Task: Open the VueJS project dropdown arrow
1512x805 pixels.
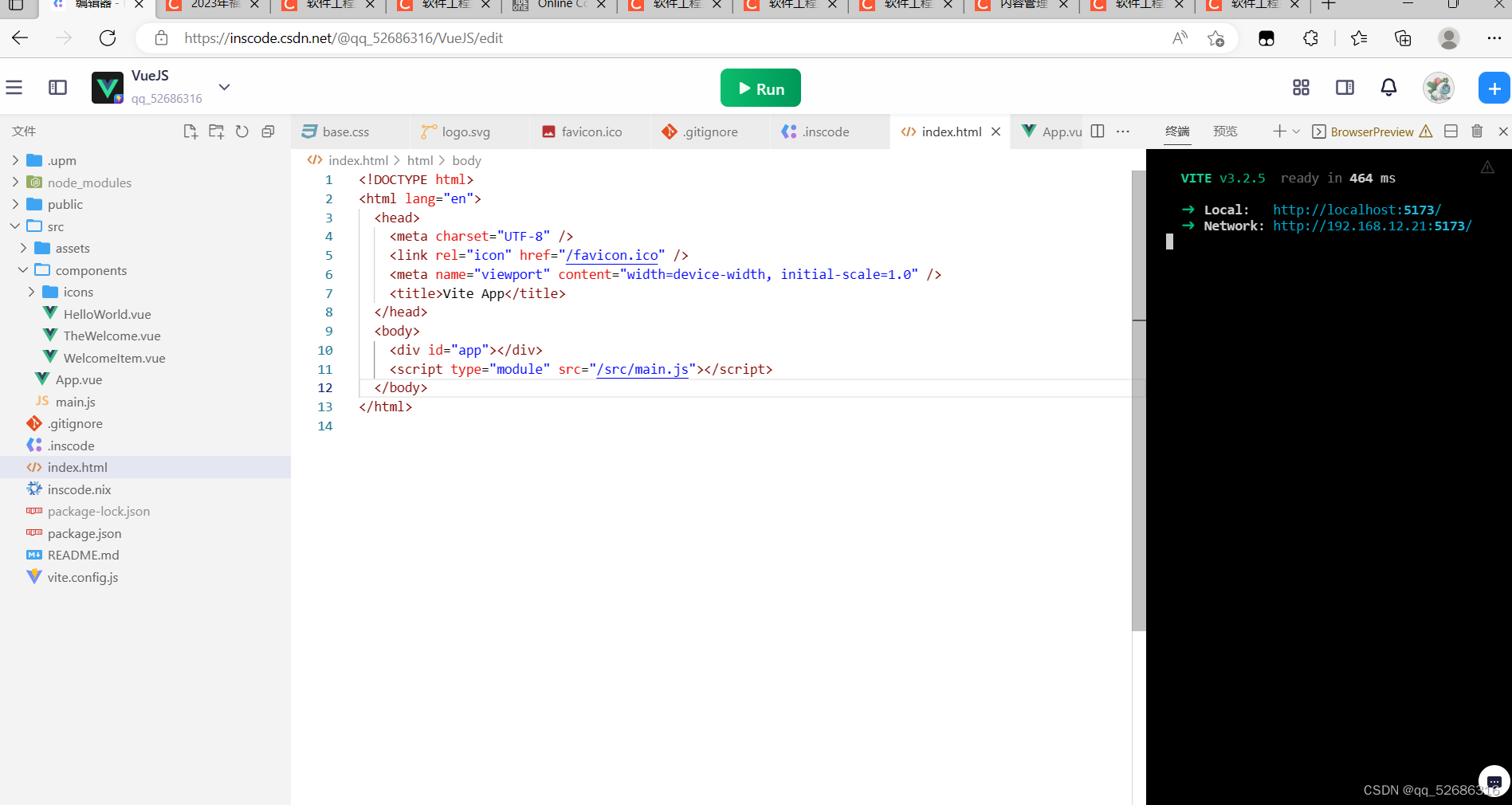Action: 225,87
